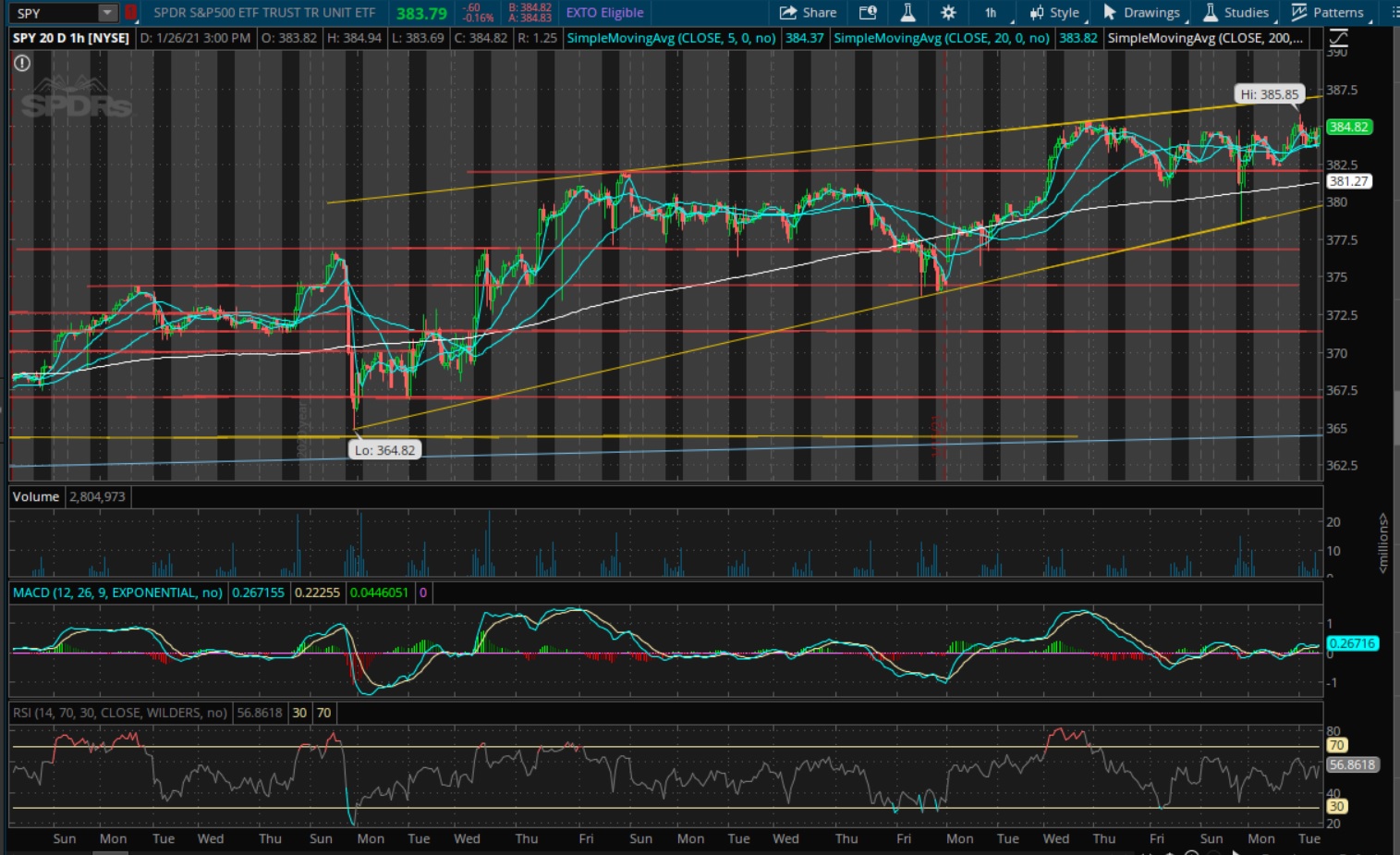The height and width of the screenshot is (855, 1400).
Task: Select the SimpleMovingAvg CLOSE 20 study label
Action: 942,38
